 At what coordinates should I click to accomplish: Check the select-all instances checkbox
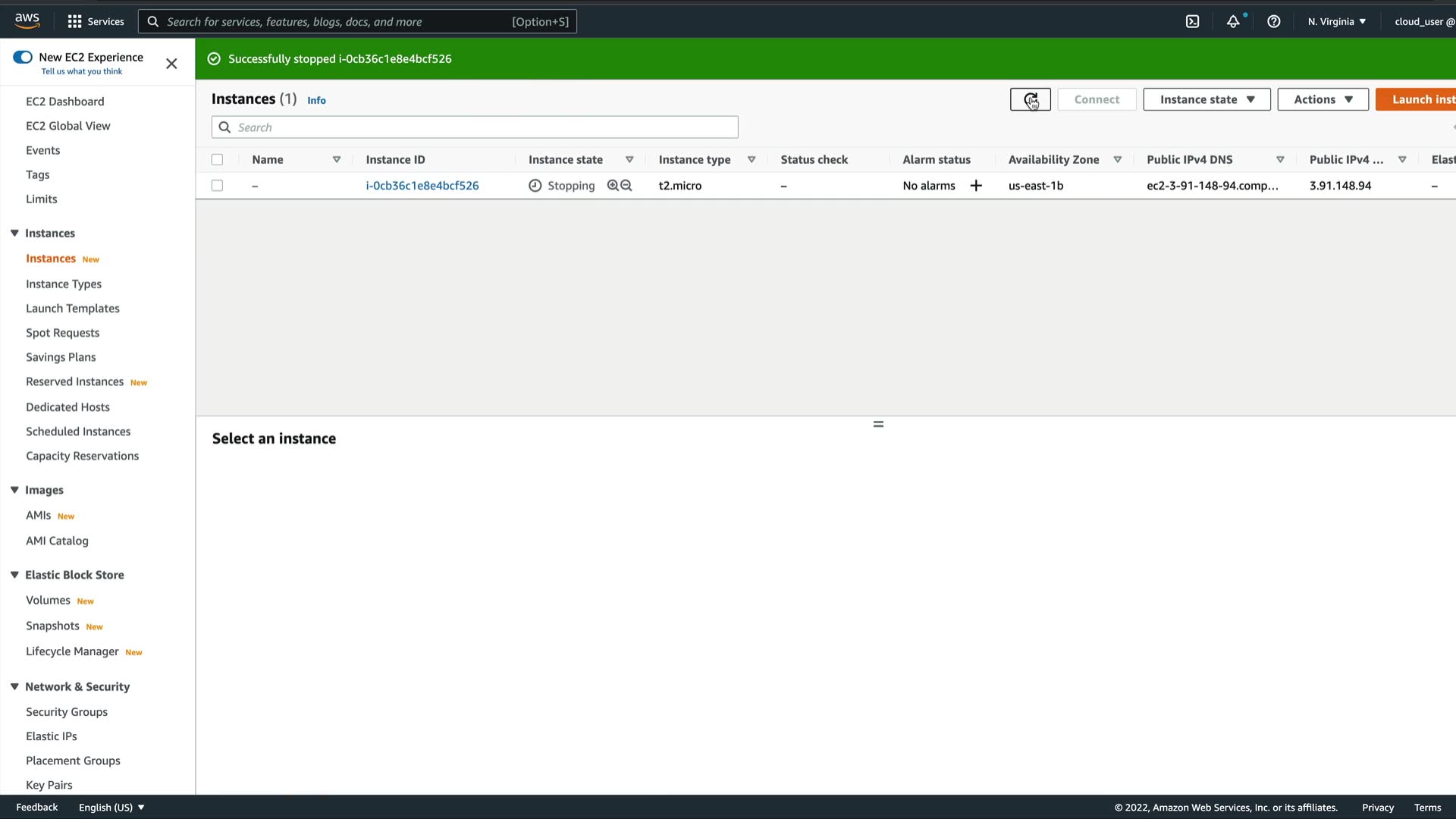click(x=218, y=160)
